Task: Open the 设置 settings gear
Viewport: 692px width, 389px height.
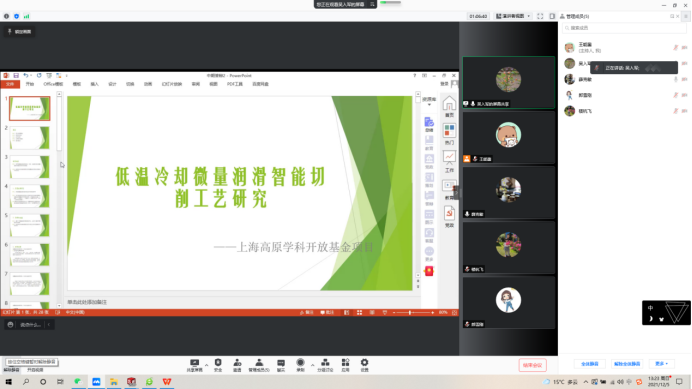Action: (365, 365)
